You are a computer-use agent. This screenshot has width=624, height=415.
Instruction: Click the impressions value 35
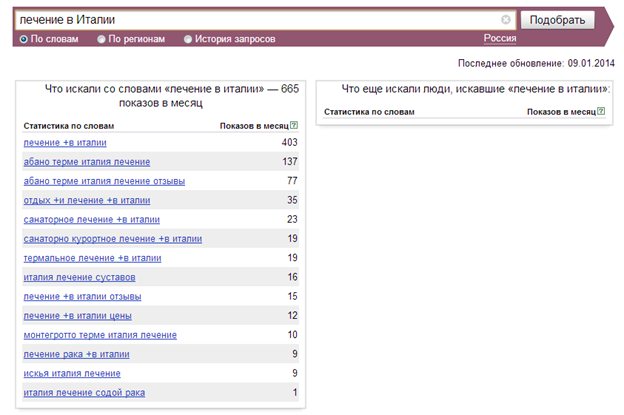point(292,200)
